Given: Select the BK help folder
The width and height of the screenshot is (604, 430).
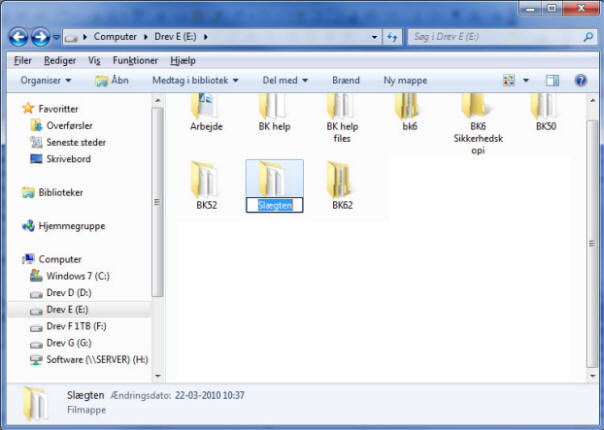Looking at the screenshot, I should click(x=274, y=112).
